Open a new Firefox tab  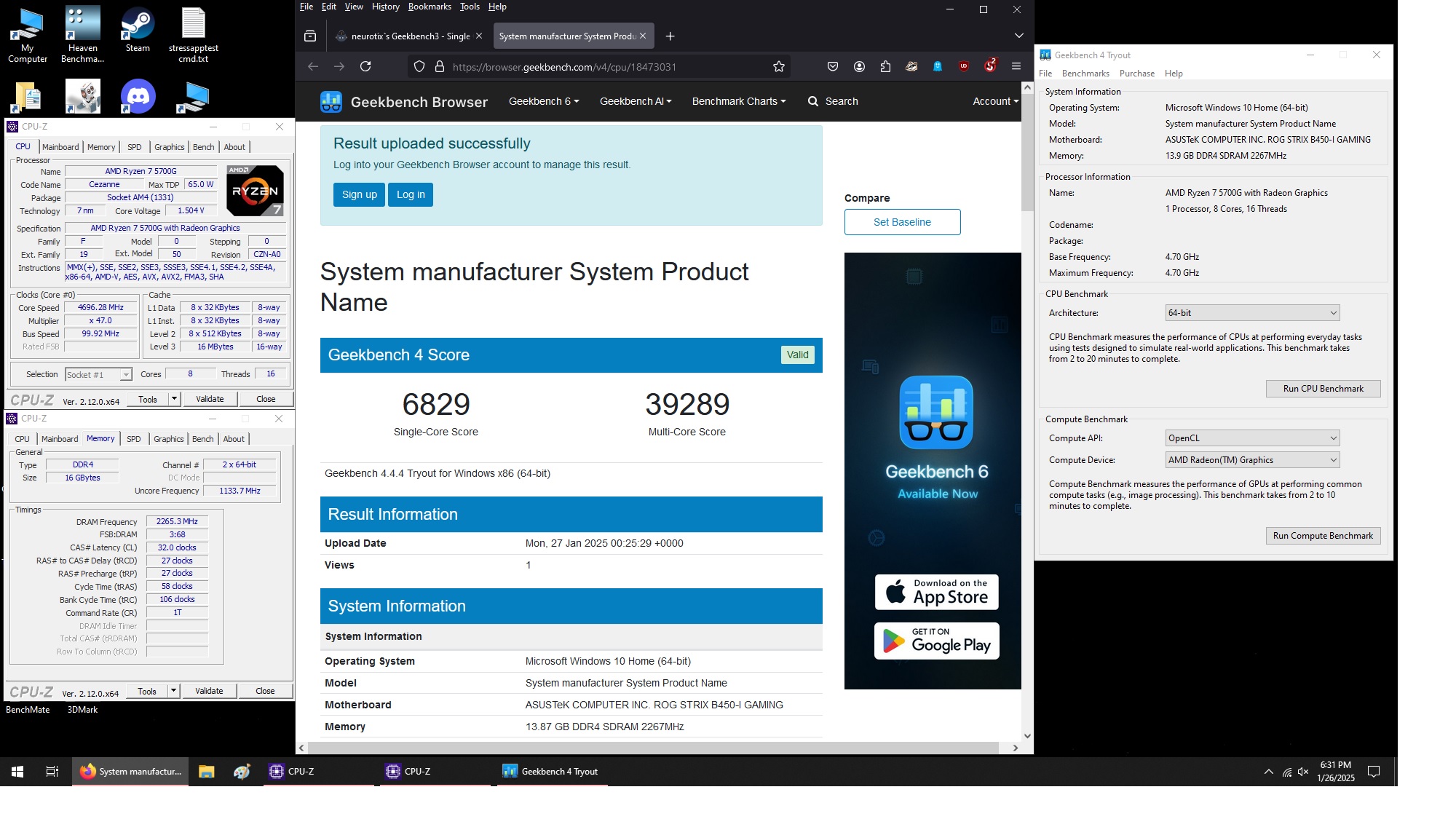point(670,36)
